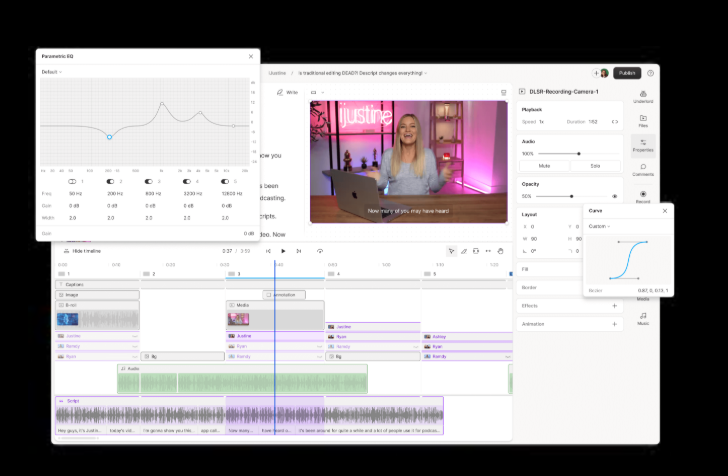Viewport: 728px width, 476px height.
Task: Toggle EQ band 2 switch
Action: coord(110,182)
